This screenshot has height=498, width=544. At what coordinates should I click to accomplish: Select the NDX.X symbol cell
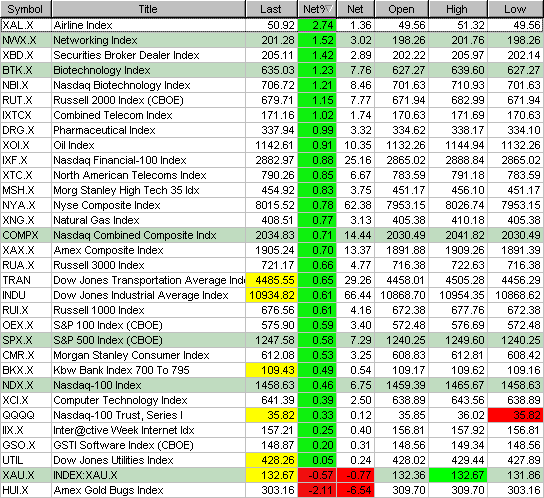point(26,385)
